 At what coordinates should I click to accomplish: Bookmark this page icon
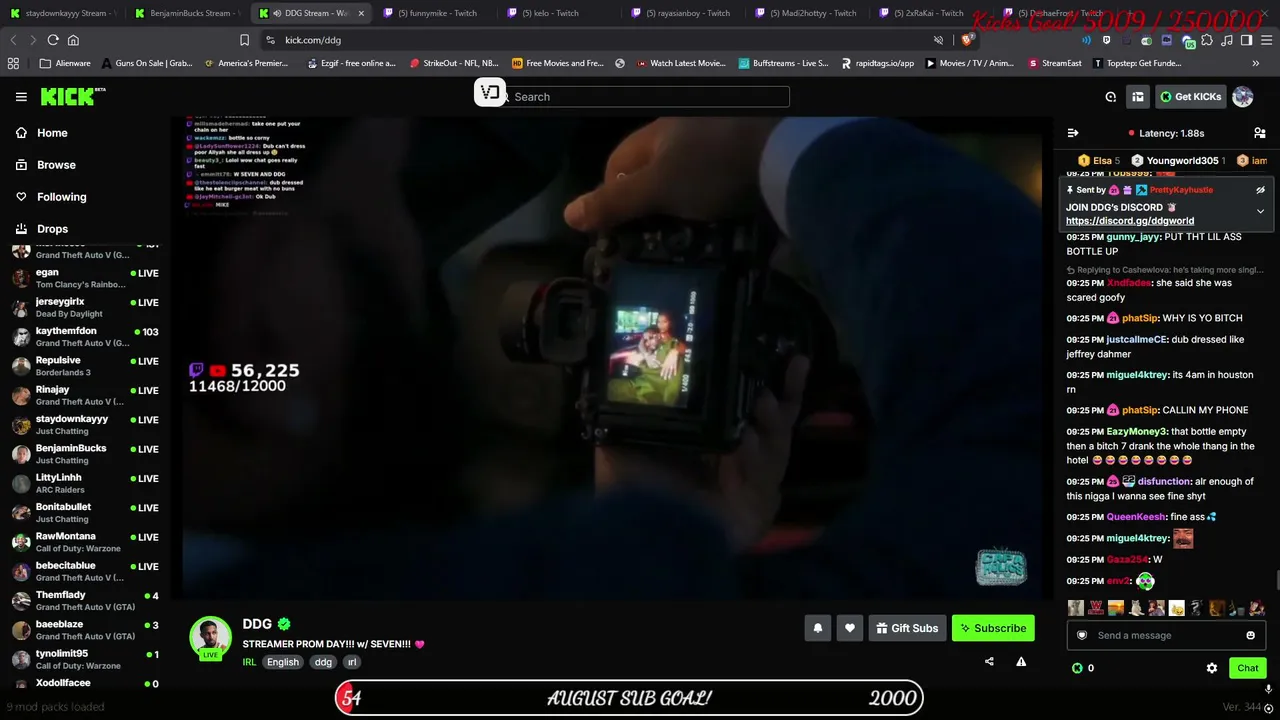coord(244,40)
